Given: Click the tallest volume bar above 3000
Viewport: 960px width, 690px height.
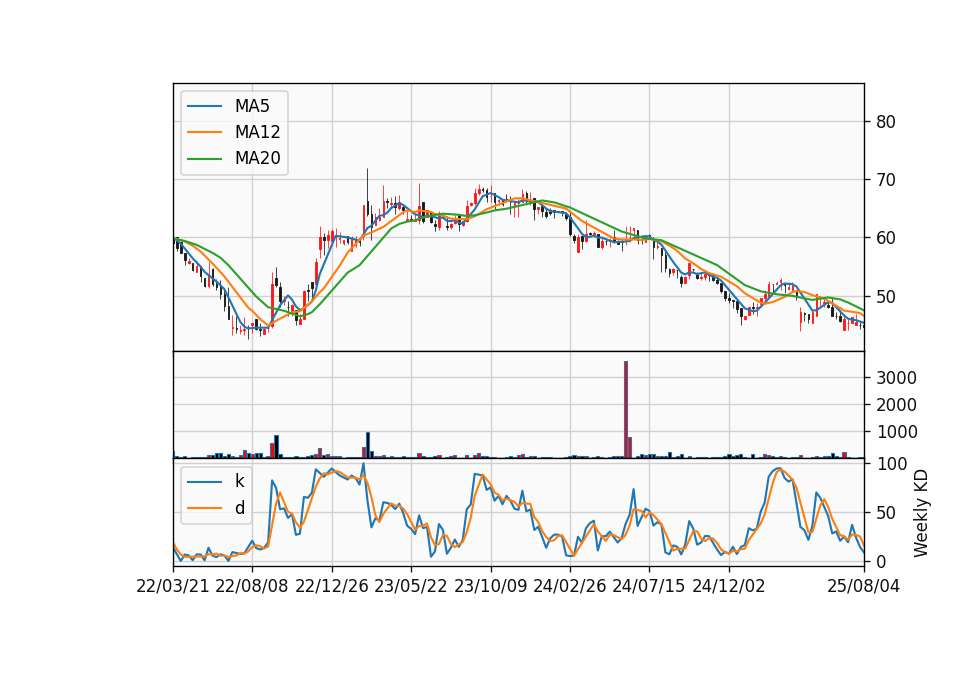Looking at the screenshot, I should click(x=626, y=410).
